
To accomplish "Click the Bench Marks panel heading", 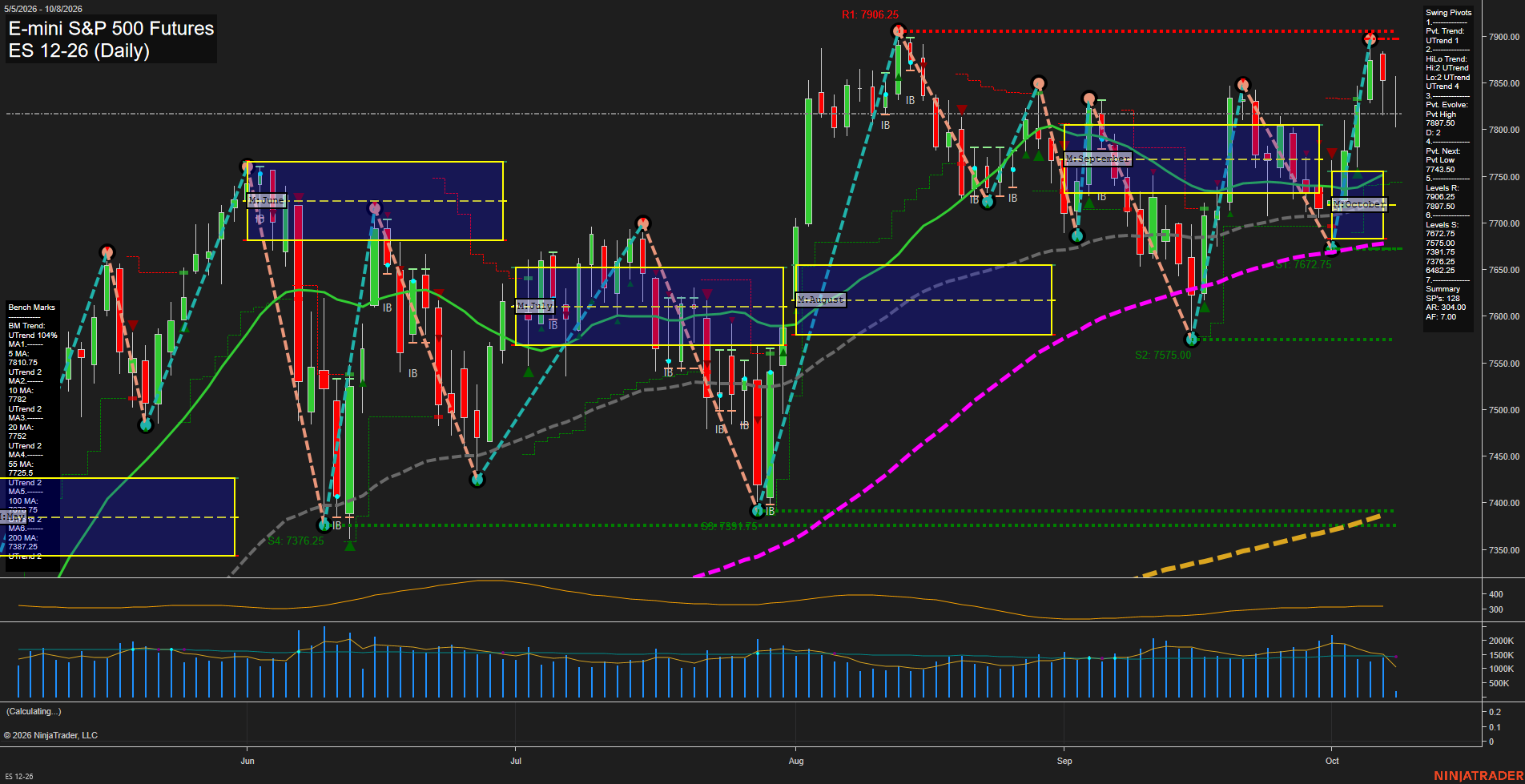I will [x=32, y=308].
